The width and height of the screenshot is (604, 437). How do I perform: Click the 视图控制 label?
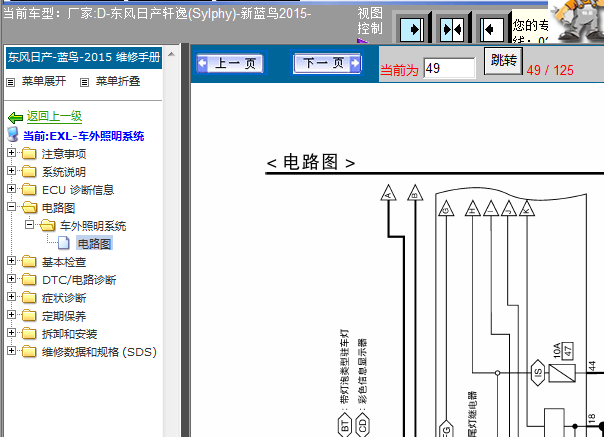pyautogui.click(x=370, y=21)
